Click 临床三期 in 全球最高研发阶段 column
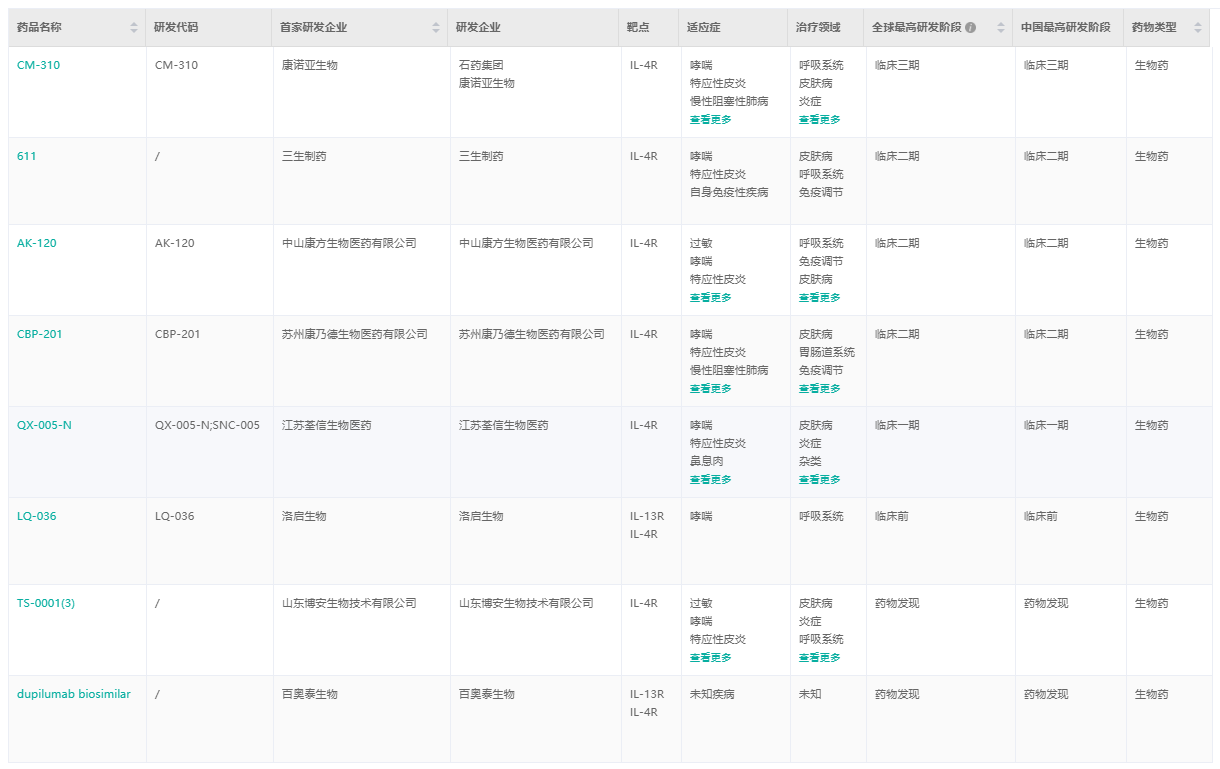1220x769 pixels. (897, 65)
